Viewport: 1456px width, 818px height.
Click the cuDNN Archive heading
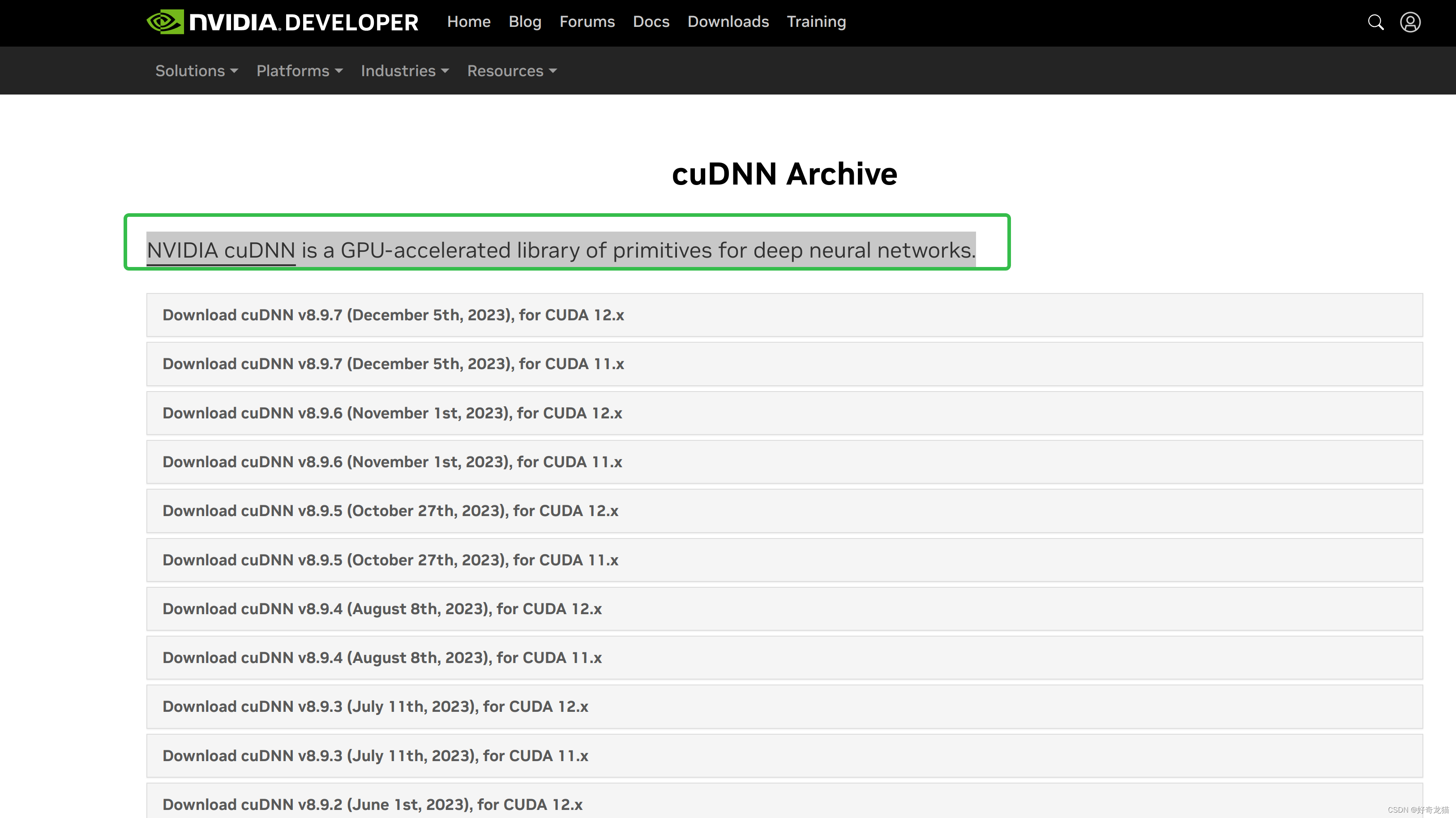click(x=784, y=174)
